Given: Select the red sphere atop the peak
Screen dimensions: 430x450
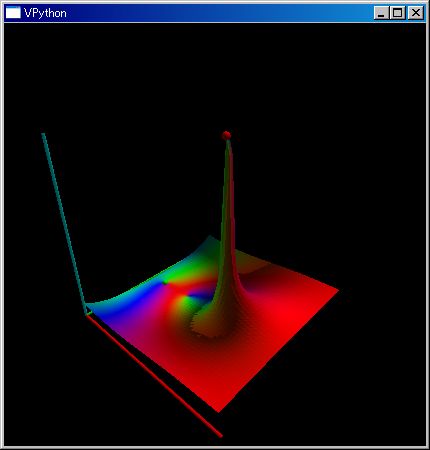Looking at the screenshot, I should (x=226, y=135).
